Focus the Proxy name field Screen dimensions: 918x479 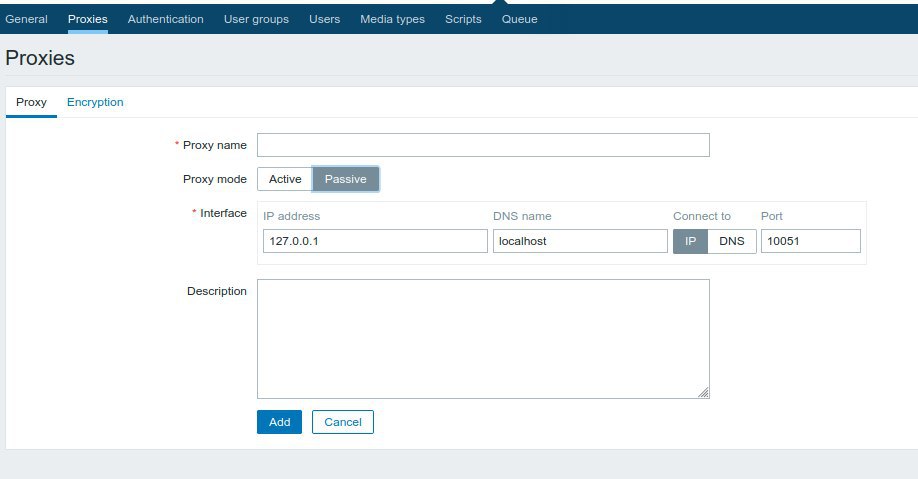tap(483, 145)
